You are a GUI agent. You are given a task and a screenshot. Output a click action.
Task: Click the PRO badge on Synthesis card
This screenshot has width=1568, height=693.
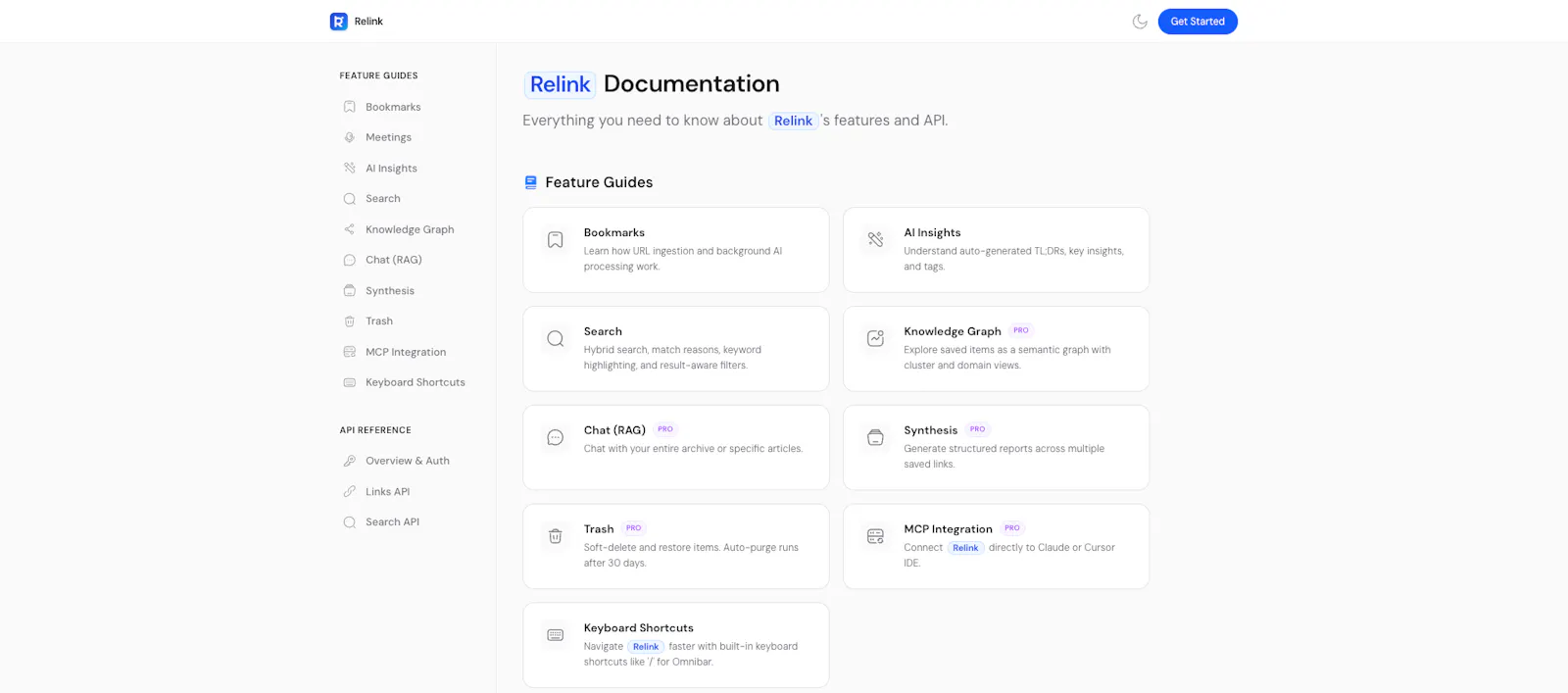(x=977, y=429)
